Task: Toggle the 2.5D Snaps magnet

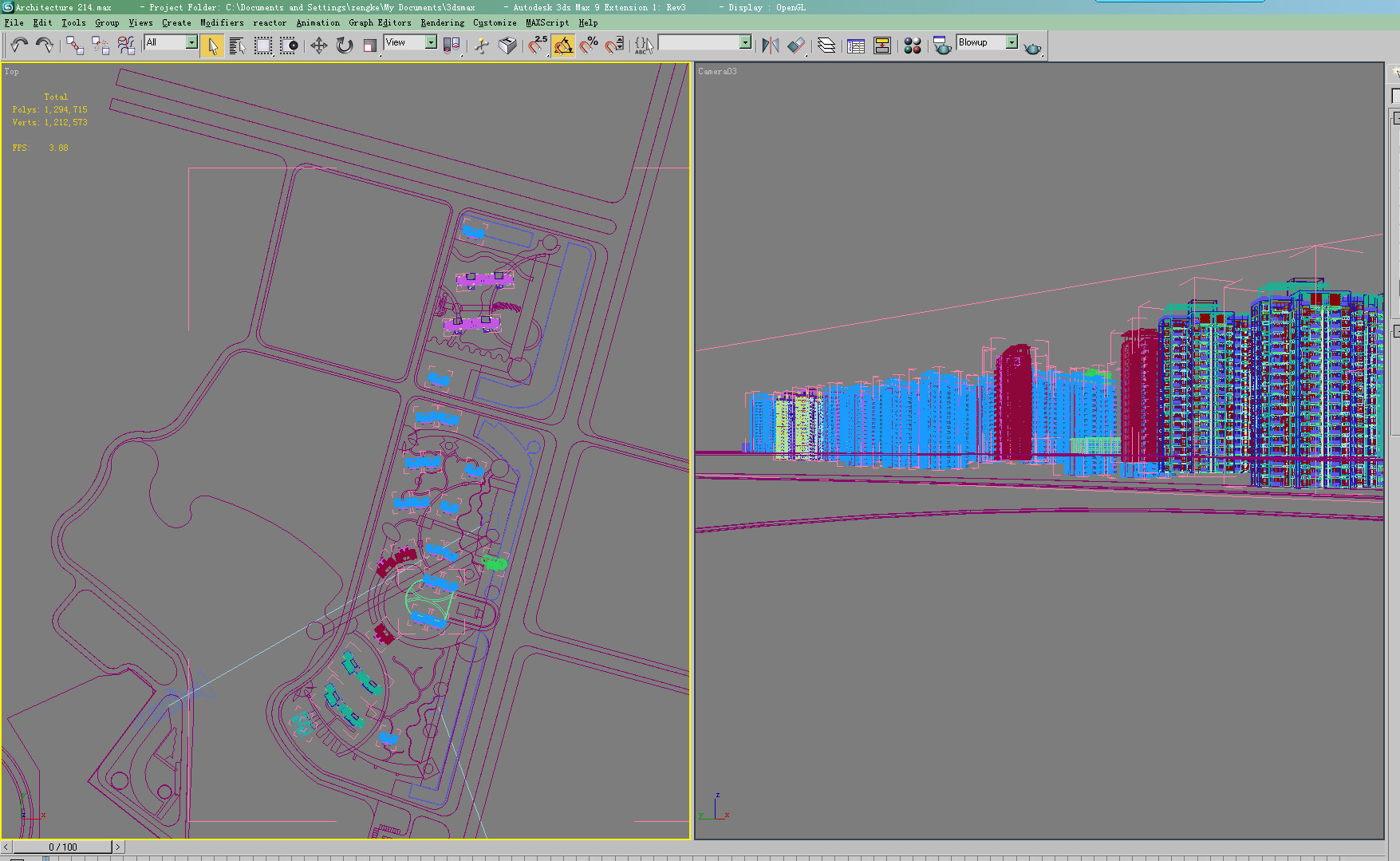Action: [x=538, y=45]
